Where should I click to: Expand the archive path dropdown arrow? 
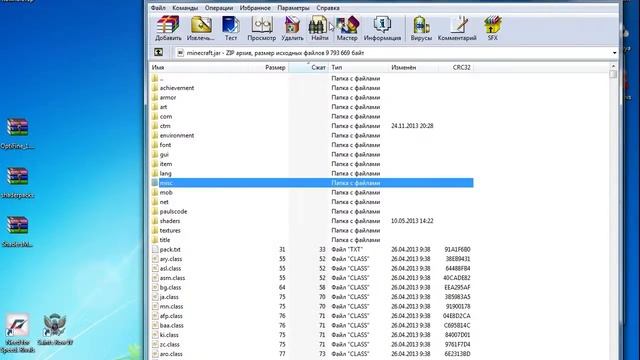[614, 53]
